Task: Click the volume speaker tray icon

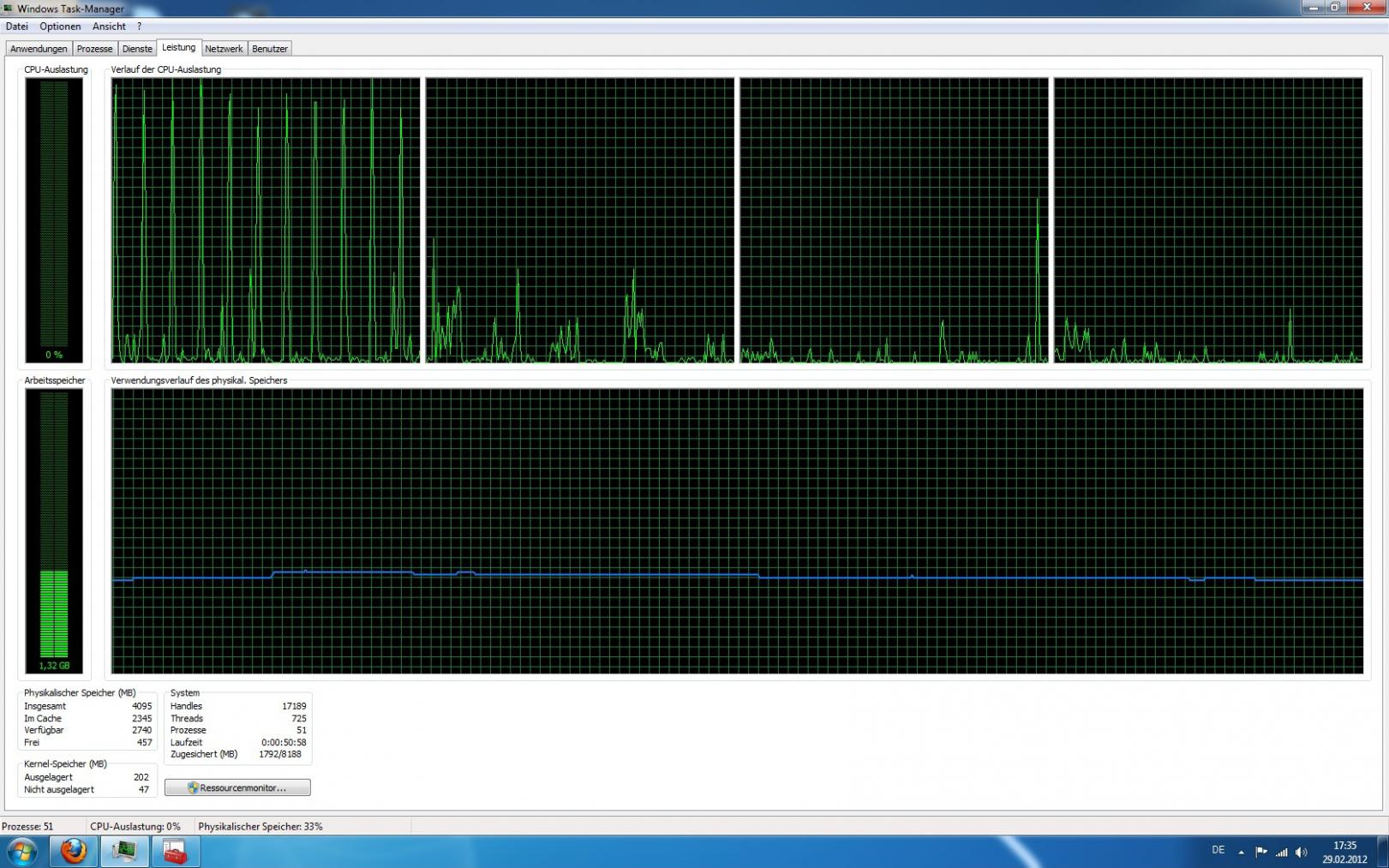Action: point(1302,852)
